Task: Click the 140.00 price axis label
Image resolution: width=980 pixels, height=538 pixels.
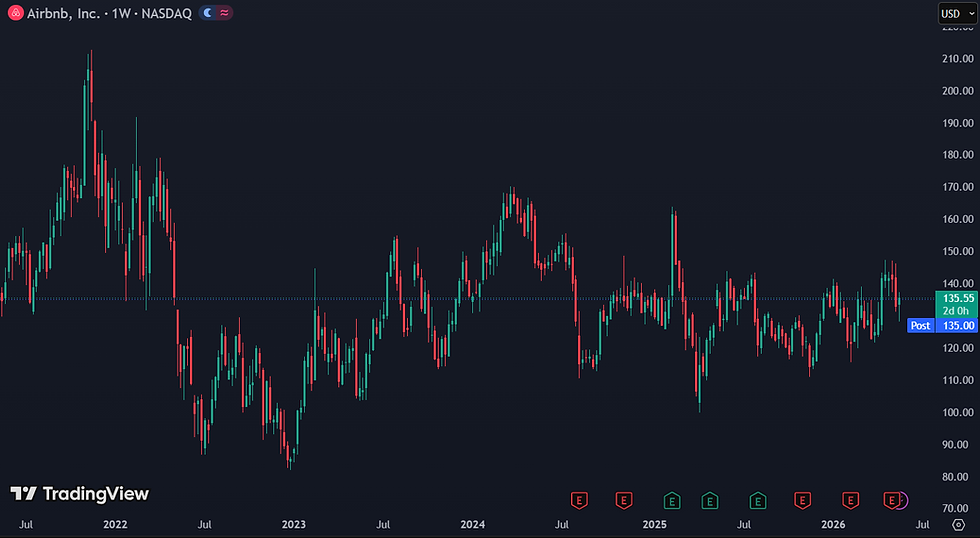Action: point(958,284)
